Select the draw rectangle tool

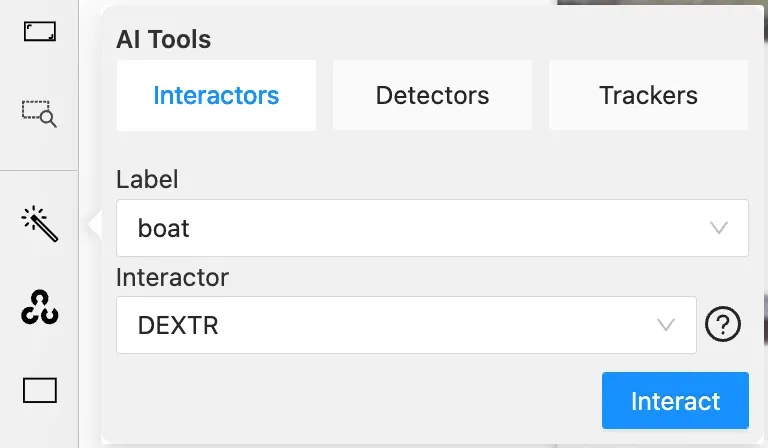pyautogui.click(x=40, y=389)
